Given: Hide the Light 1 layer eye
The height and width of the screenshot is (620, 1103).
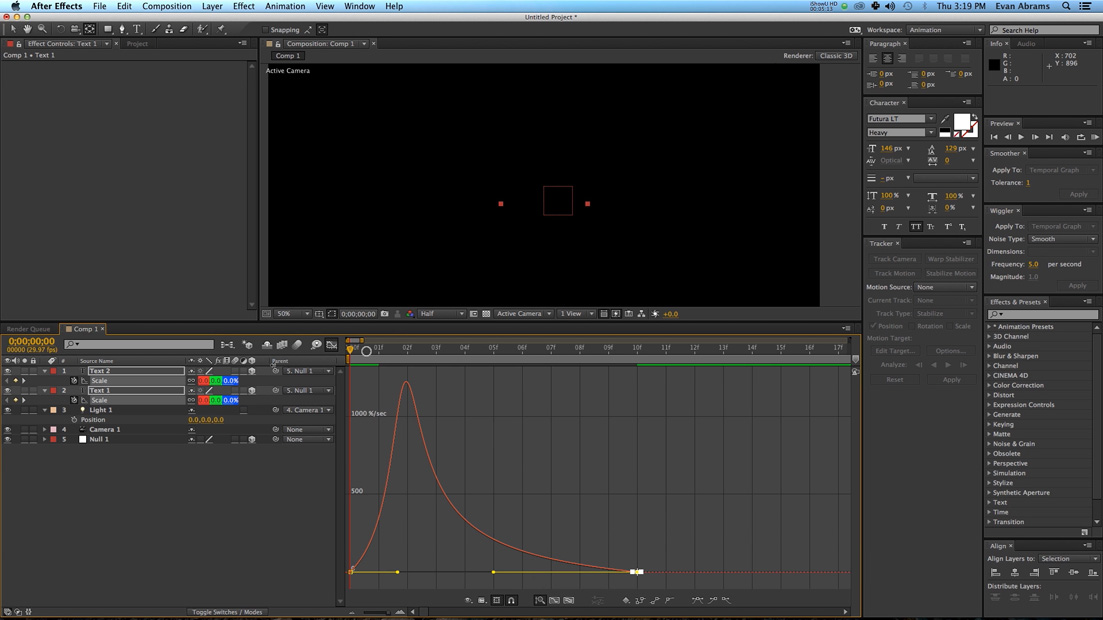Looking at the screenshot, I should pos(8,410).
